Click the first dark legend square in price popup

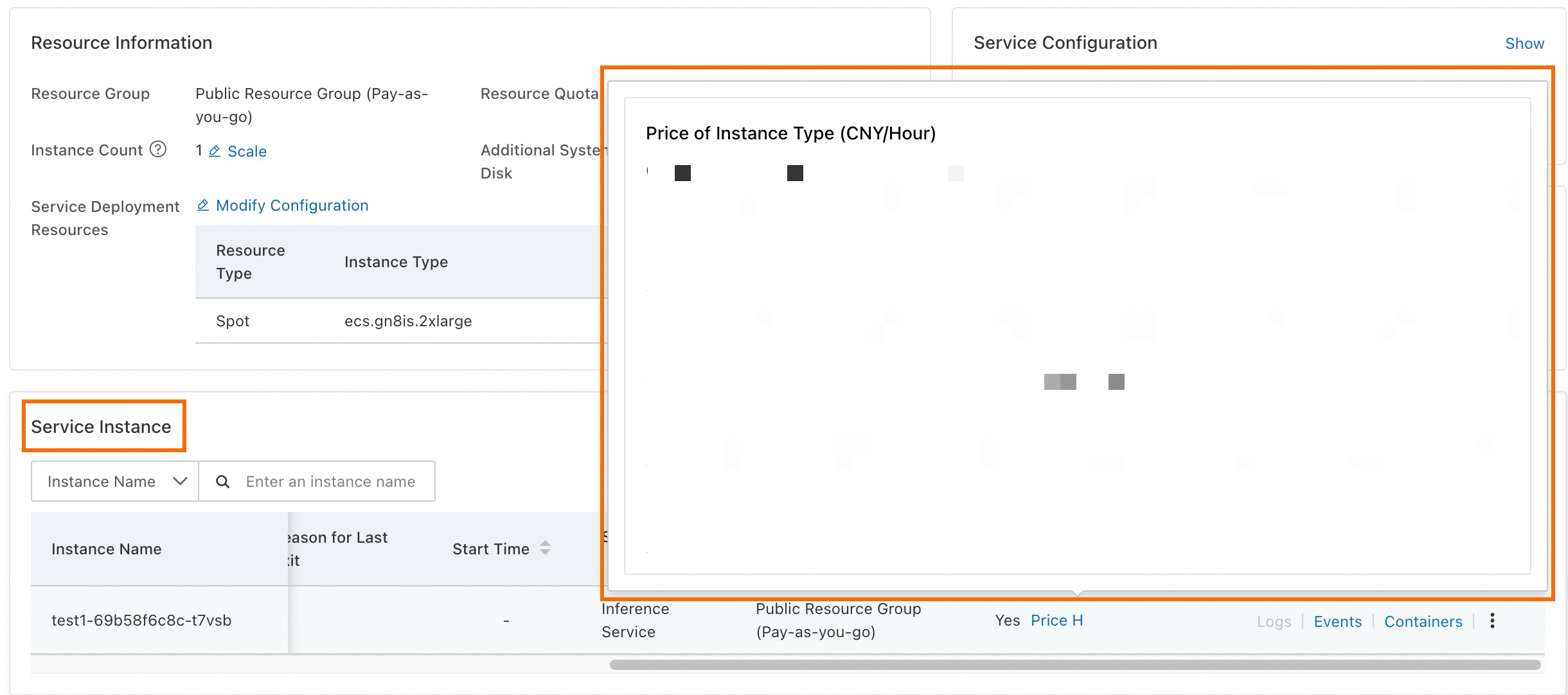682,173
